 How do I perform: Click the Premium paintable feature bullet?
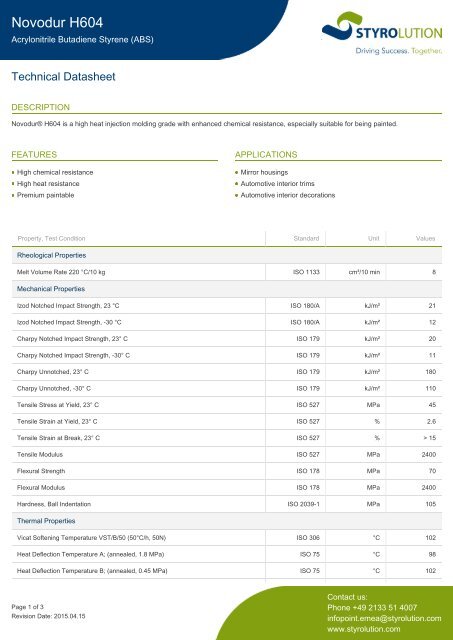(x=45, y=196)
